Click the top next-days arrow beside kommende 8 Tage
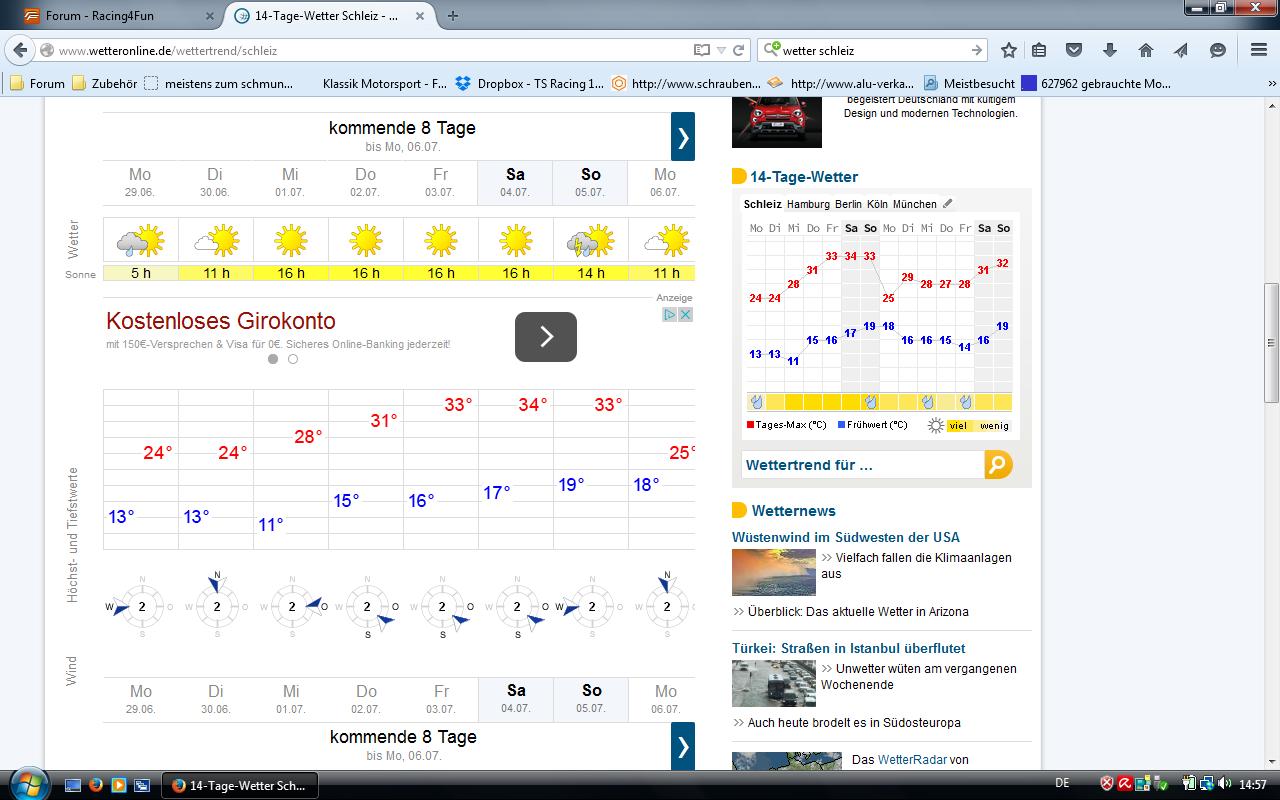The image size is (1280, 800). tap(682, 137)
